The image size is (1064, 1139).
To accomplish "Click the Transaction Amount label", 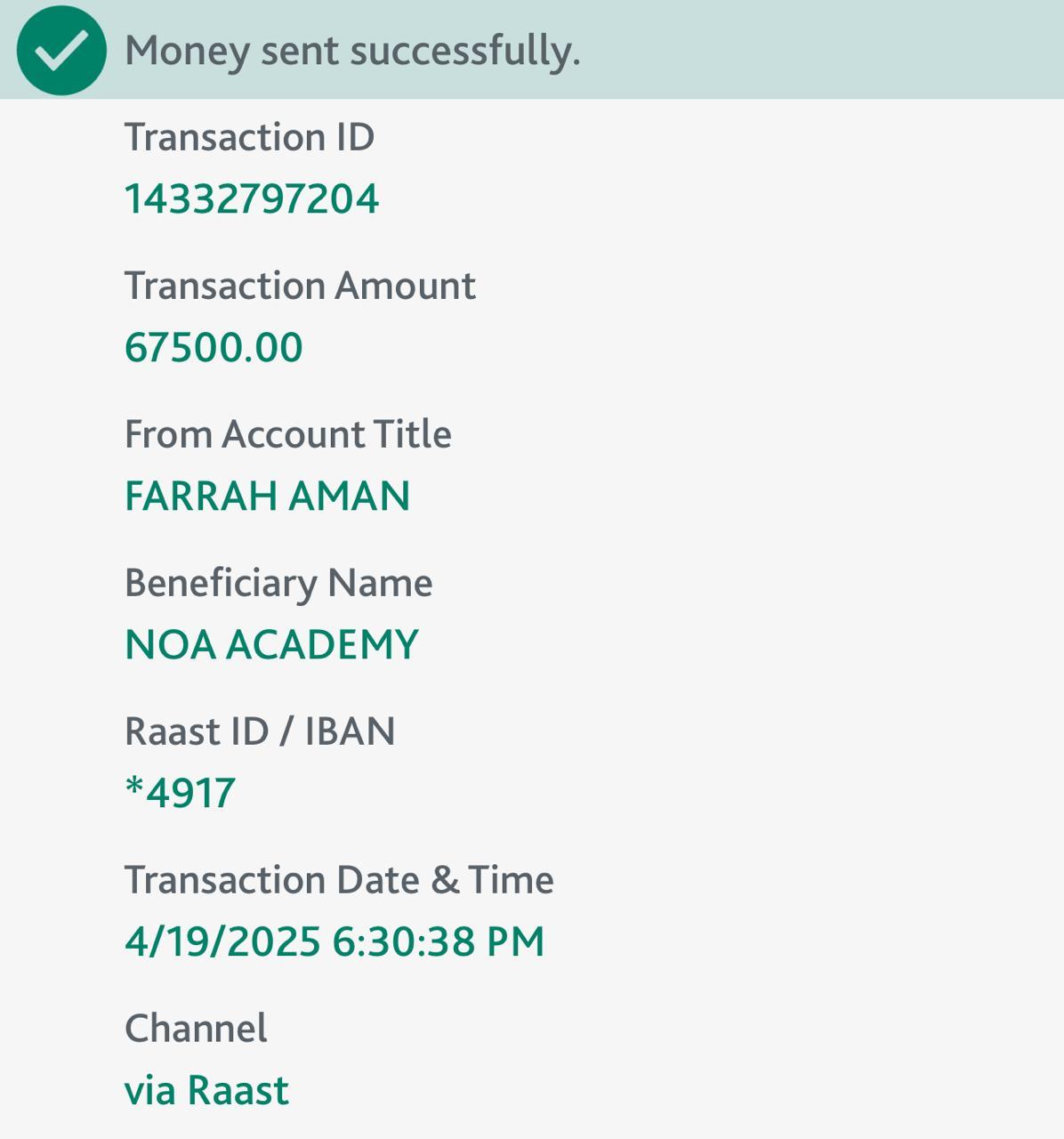I will click(300, 287).
